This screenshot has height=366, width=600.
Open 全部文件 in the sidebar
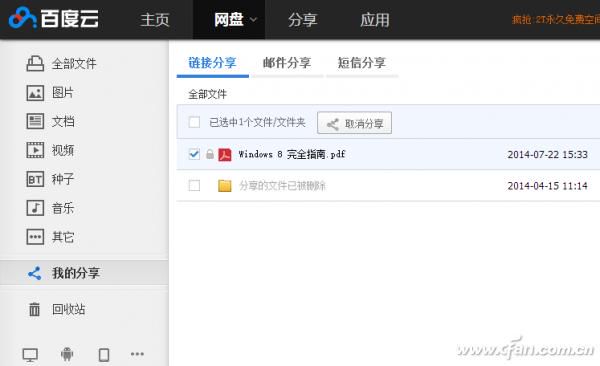pyautogui.click(x=74, y=64)
